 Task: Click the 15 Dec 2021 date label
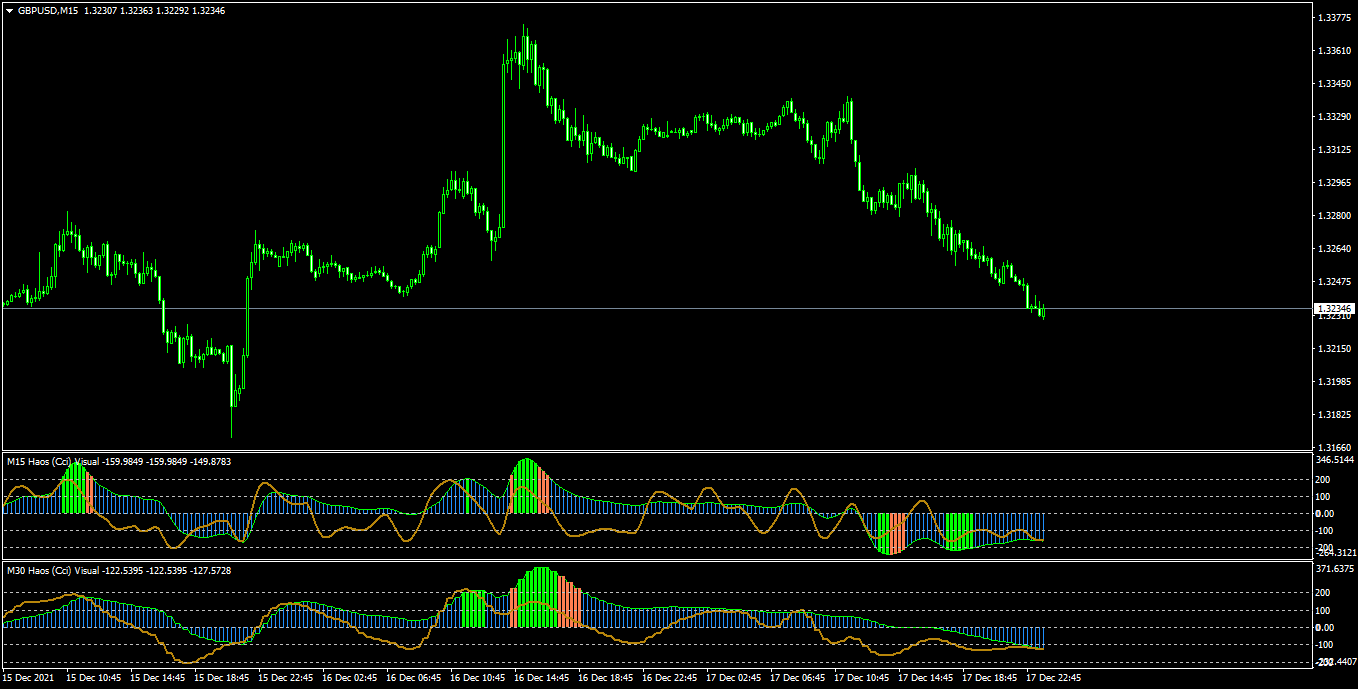pyautogui.click(x=29, y=678)
